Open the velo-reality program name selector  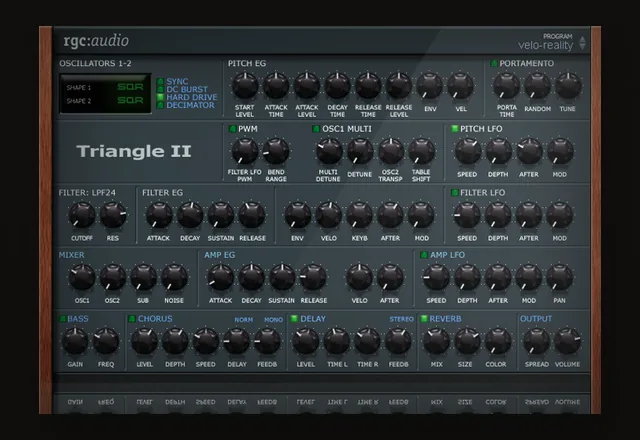pyautogui.click(x=546, y=45)
